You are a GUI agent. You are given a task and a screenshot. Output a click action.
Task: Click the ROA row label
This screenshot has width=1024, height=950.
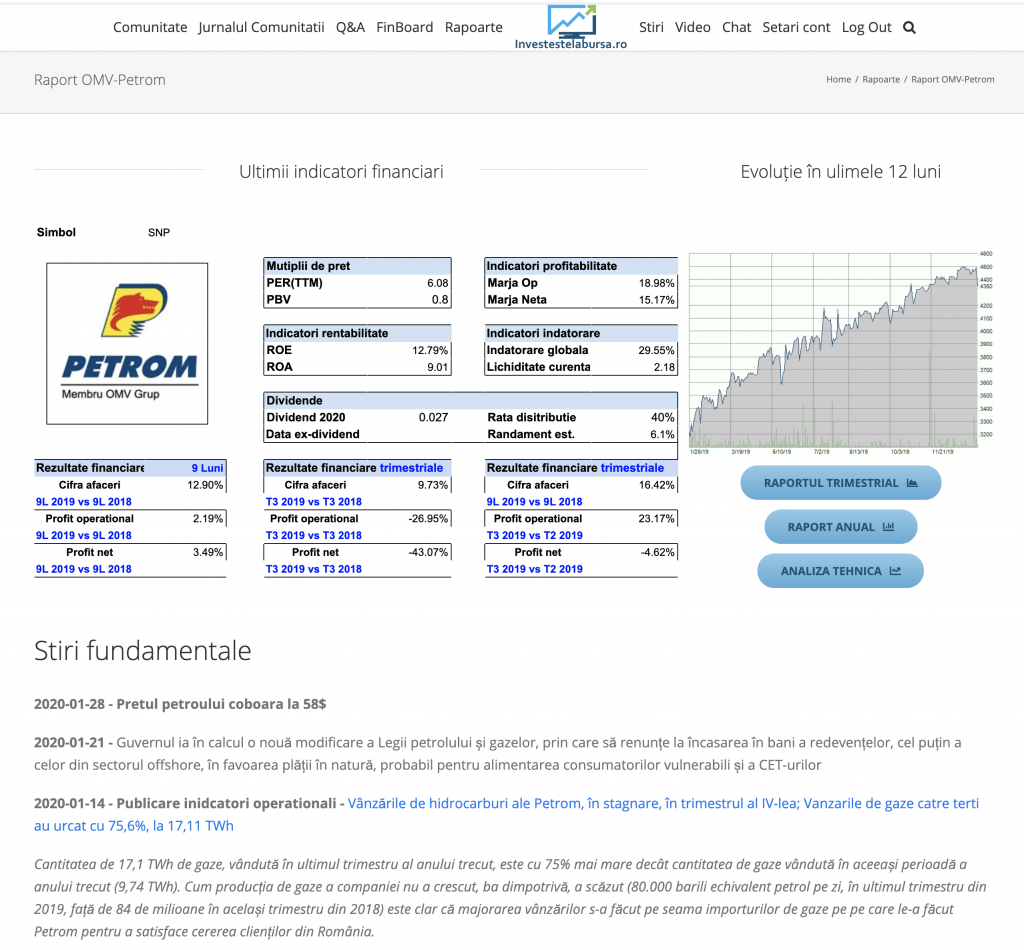(280, 367)
